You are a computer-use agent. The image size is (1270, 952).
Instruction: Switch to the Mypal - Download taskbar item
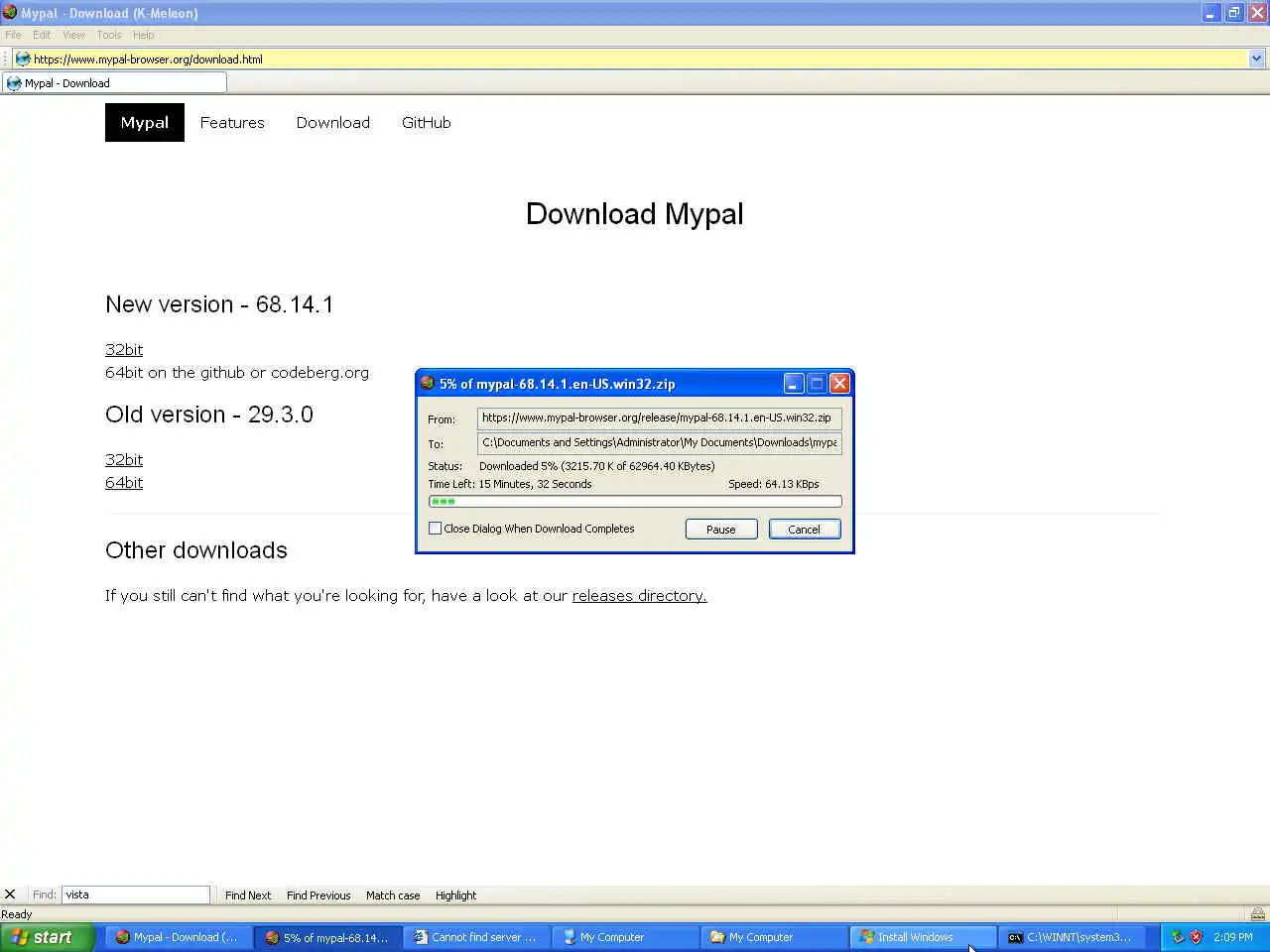pyautogui.click(x=177, y=937)
